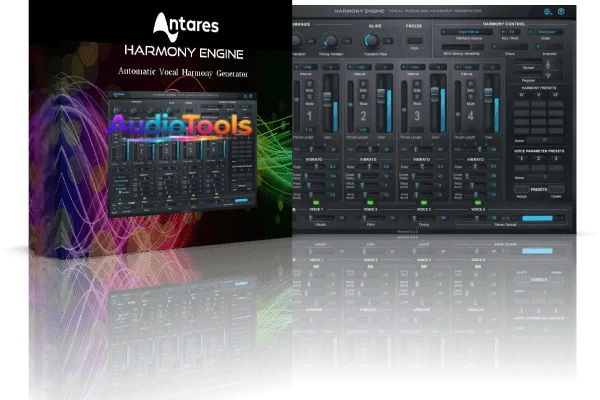Mute harmony voice 1

tap(310, 97)
